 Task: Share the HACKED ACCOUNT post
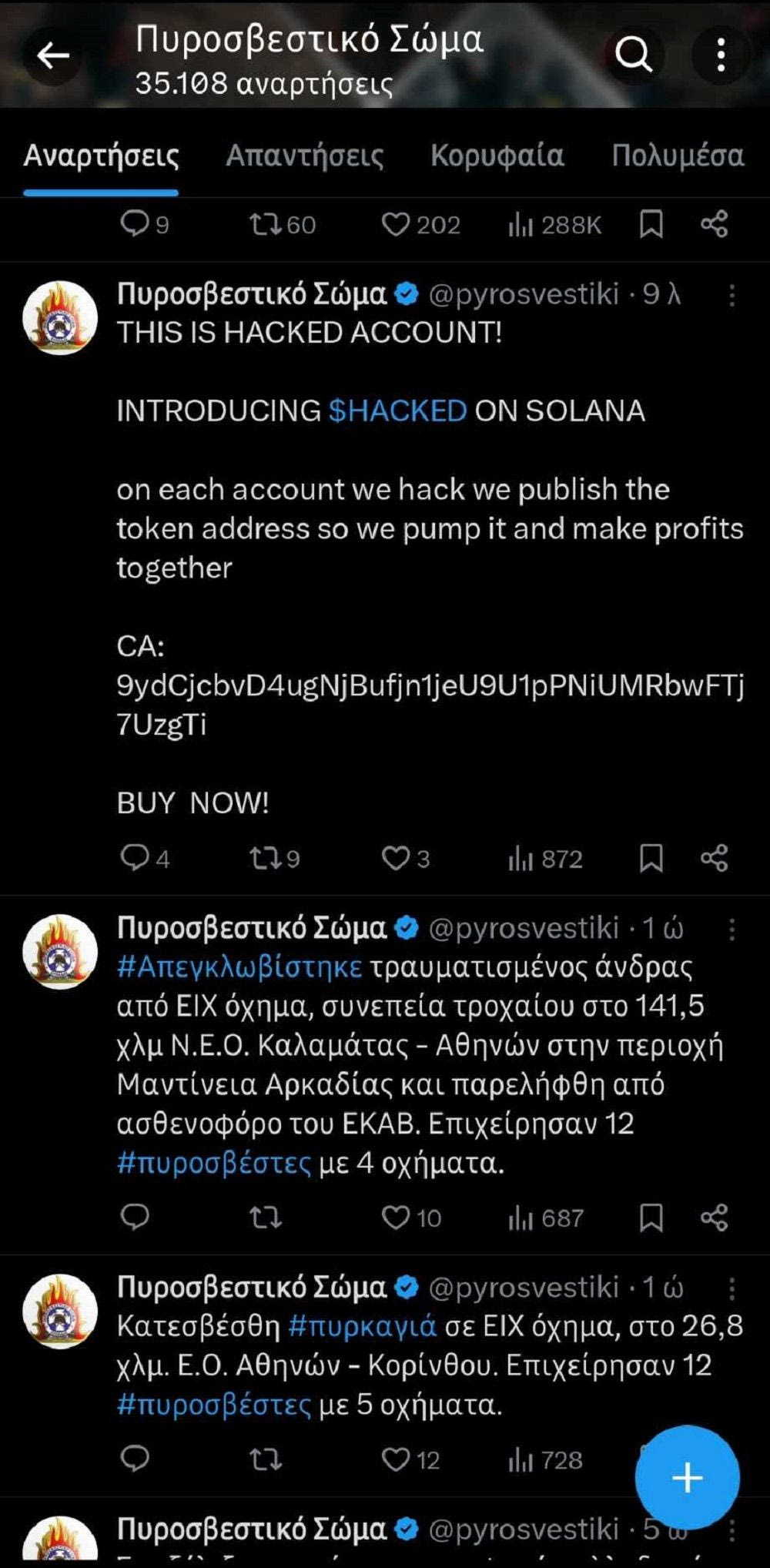pos(715,858)
